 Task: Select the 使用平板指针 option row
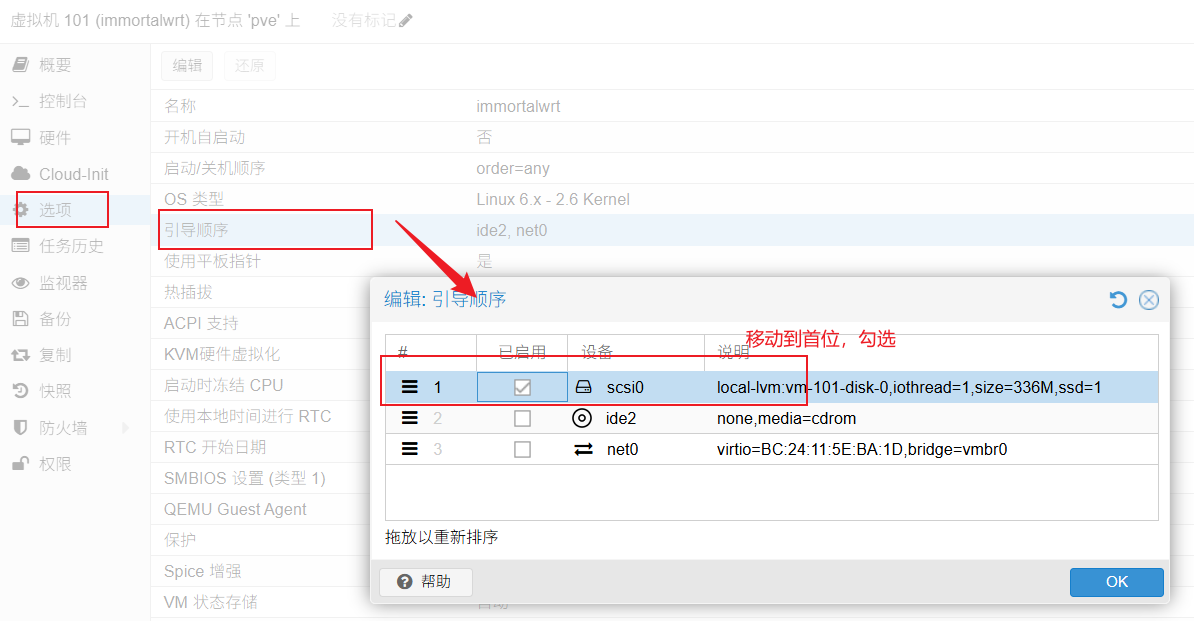672,261
